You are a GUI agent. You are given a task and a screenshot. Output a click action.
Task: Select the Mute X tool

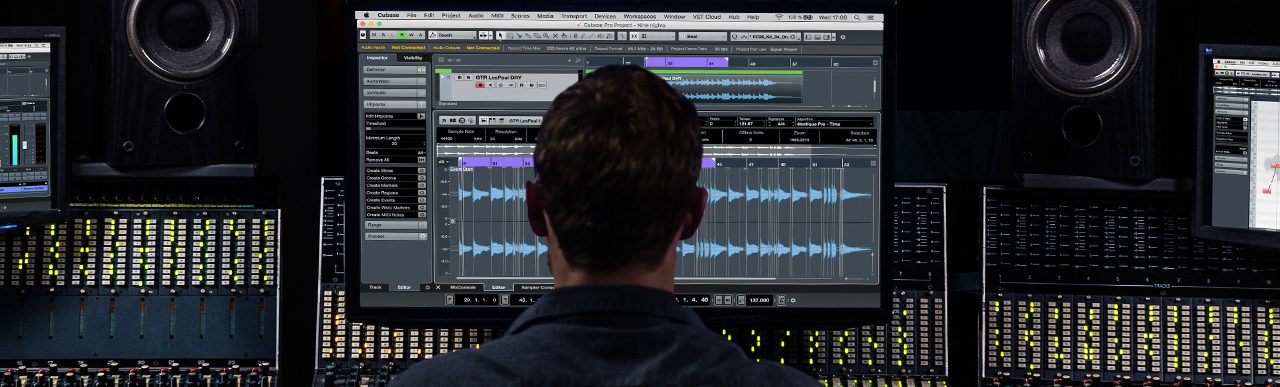pyautogui.click(x=555, y=35)
